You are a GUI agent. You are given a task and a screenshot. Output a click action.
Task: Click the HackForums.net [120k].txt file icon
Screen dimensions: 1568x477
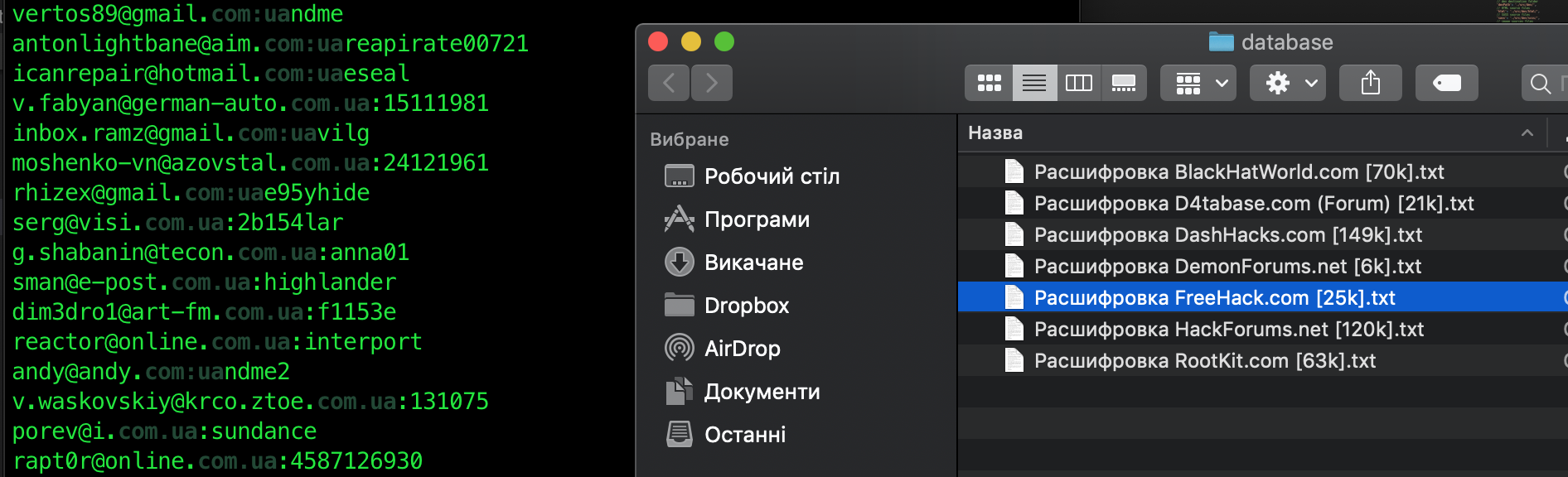pos(1014,330)
